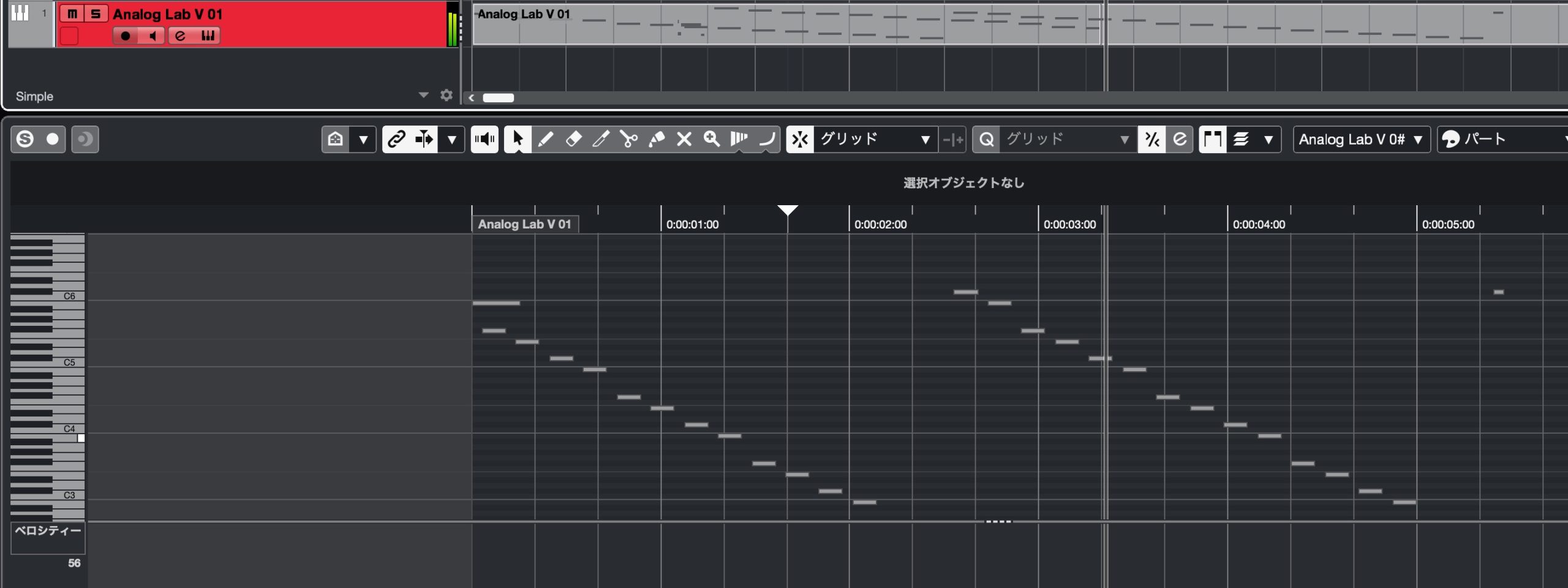This screenshot has width=1568, height=588.
Task: Click the ruler at 0:00:05:00
Action: tap(1448, 224)
